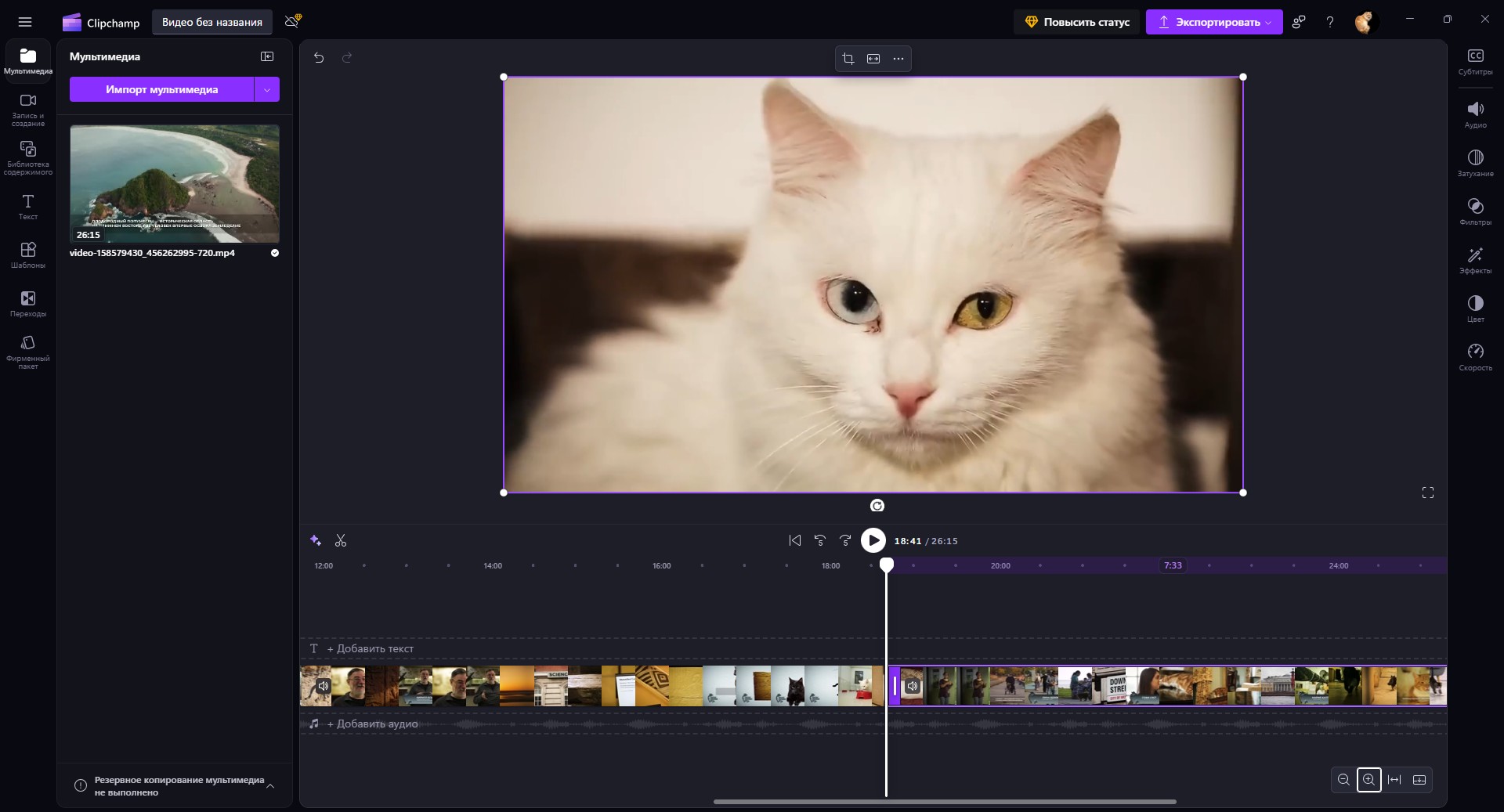Open the Crop tool above preview
This screenshot has height=812, width=1504.
click(848, 59)
